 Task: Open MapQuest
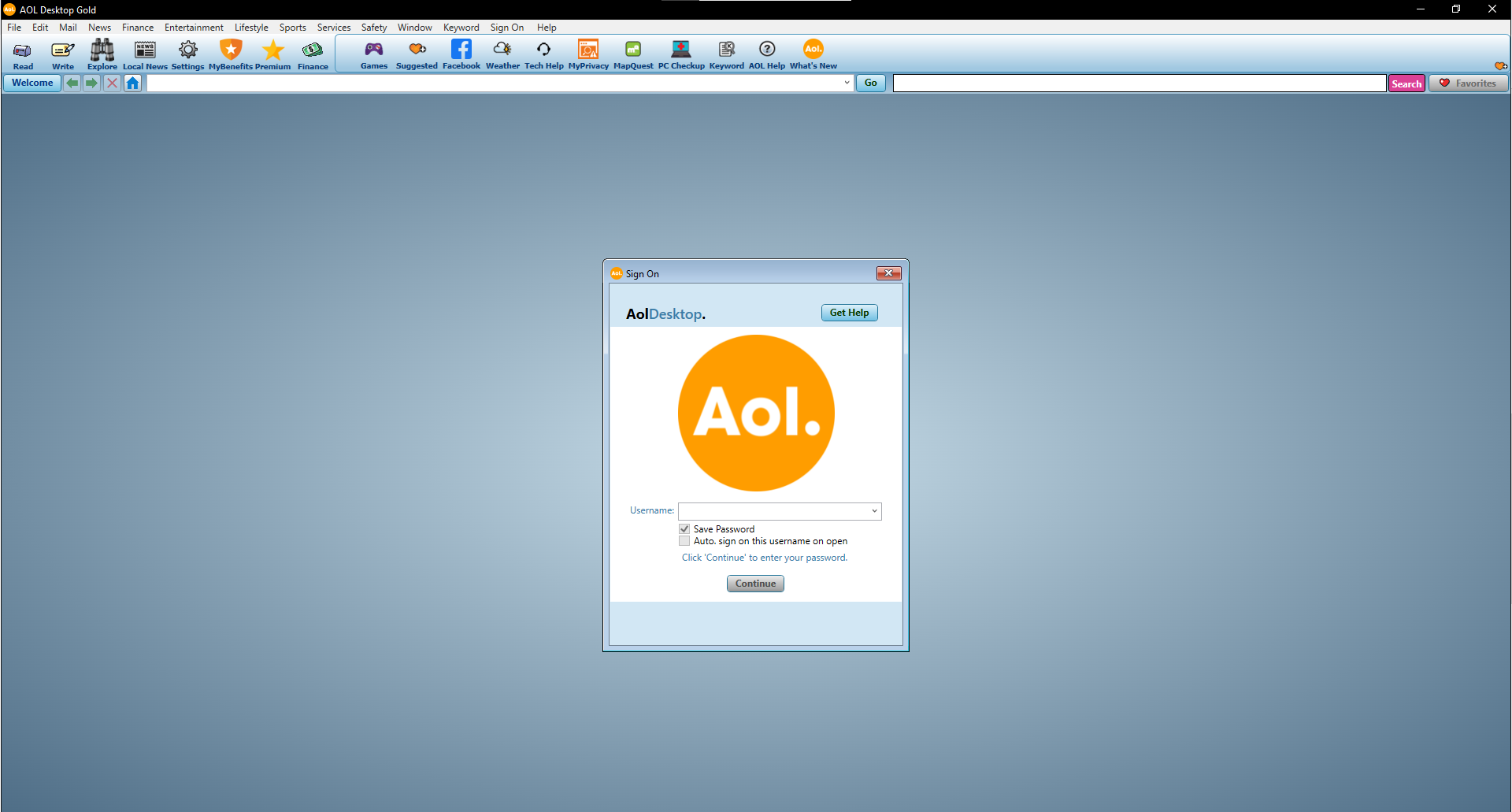point(632,54)
